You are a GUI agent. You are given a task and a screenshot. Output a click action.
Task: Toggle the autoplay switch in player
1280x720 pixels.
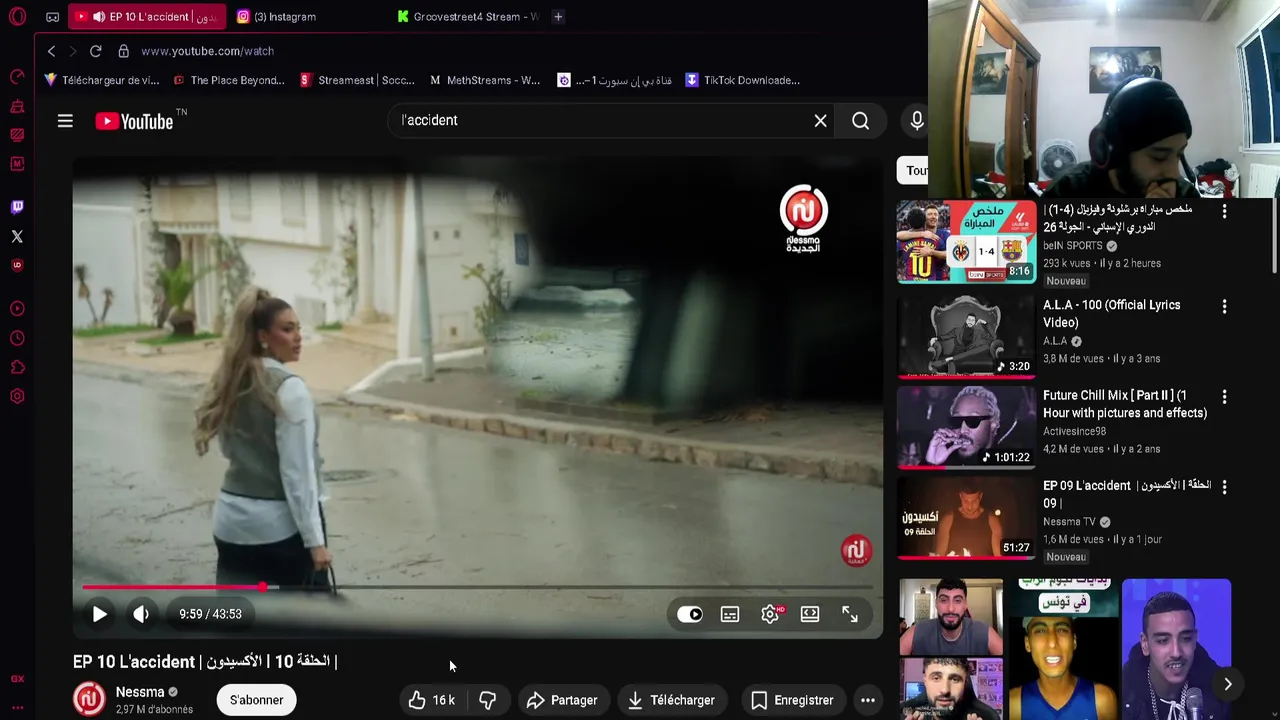(690, 614)
